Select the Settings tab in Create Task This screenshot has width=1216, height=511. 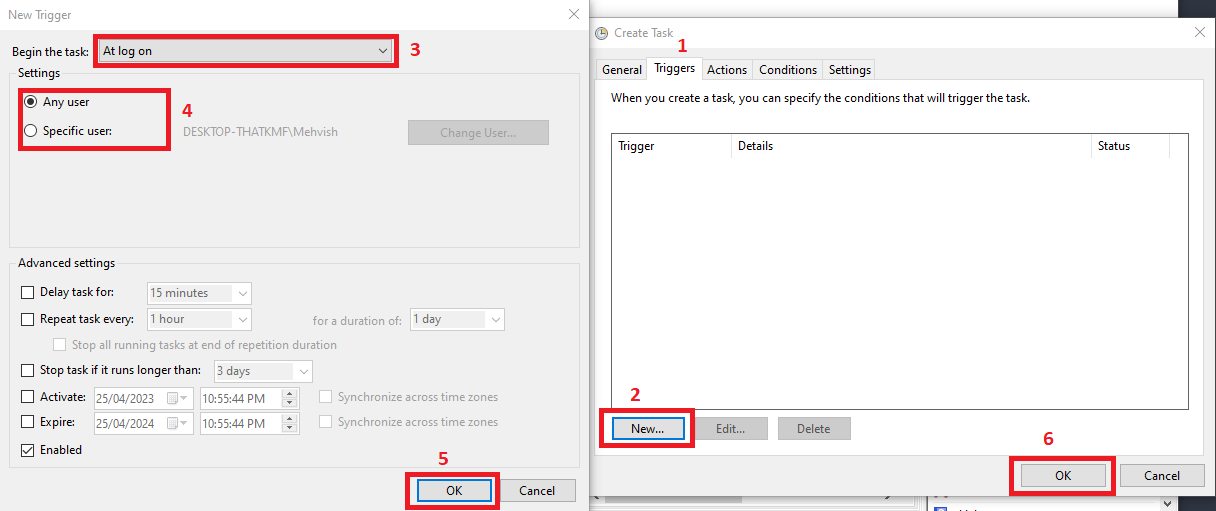(850, 70)
